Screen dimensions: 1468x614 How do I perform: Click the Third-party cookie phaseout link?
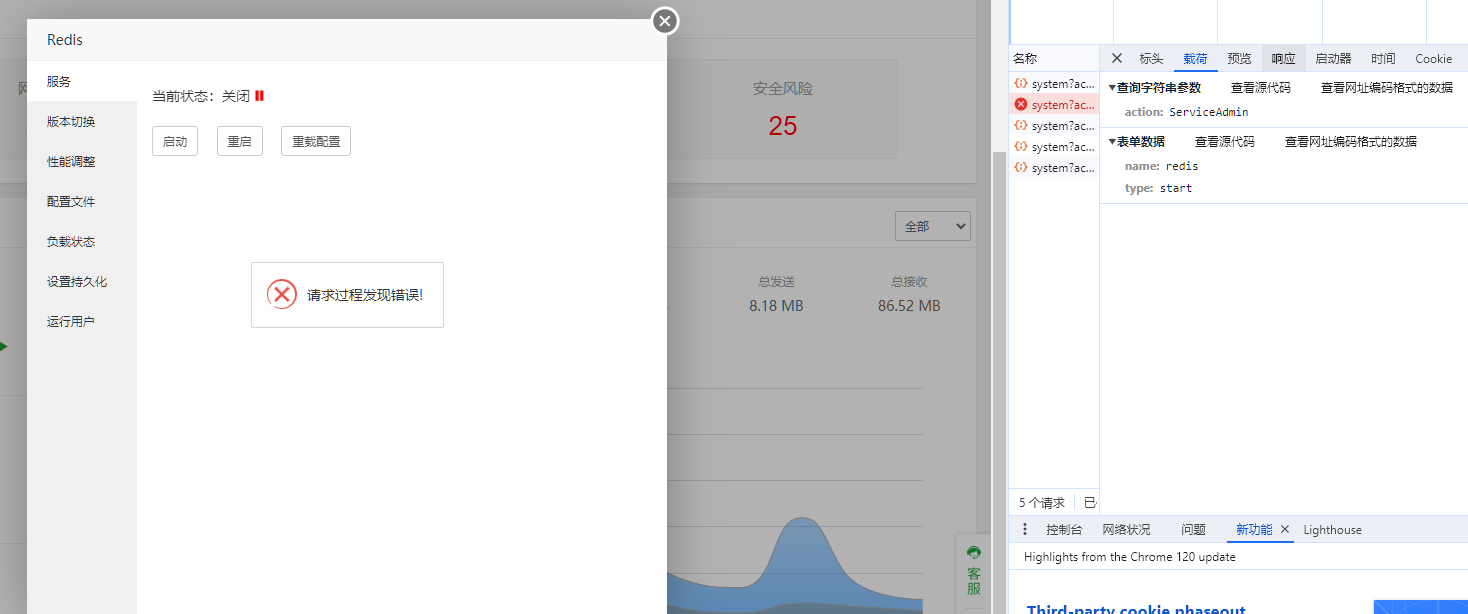pyautogui.click(x=1136, y=608)
